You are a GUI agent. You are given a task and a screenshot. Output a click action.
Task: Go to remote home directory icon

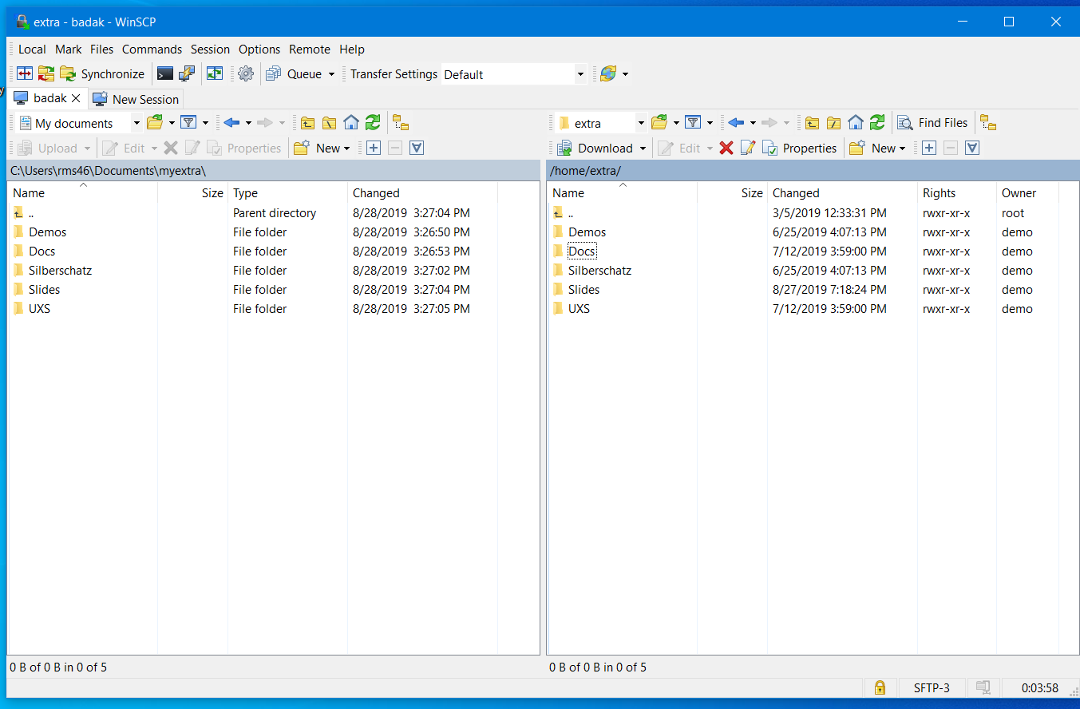tap(855, 123)
